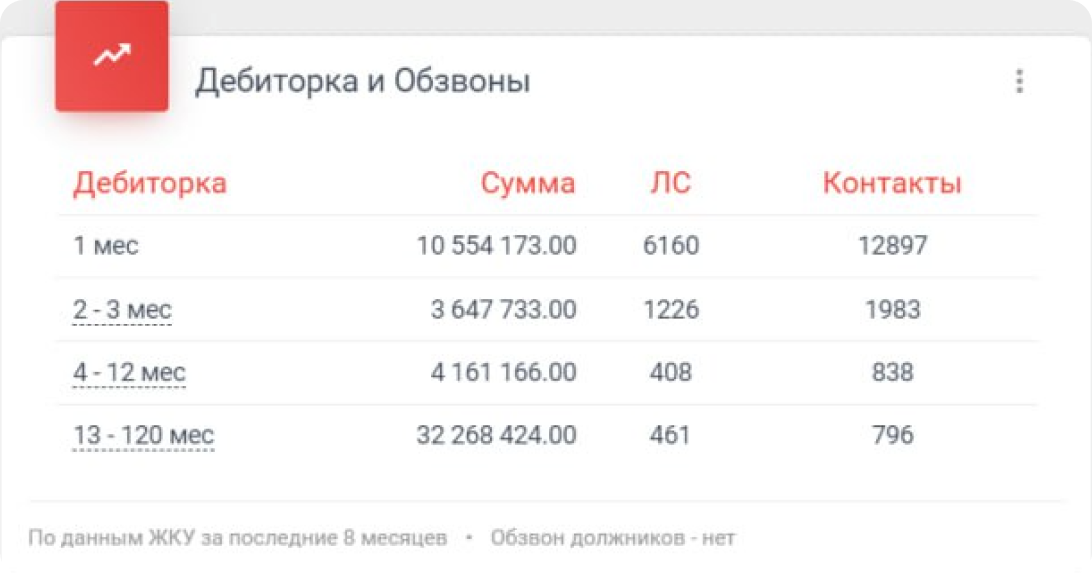Click the Контакты column header
1092x576 pixels.
click(x=892, y=184)
